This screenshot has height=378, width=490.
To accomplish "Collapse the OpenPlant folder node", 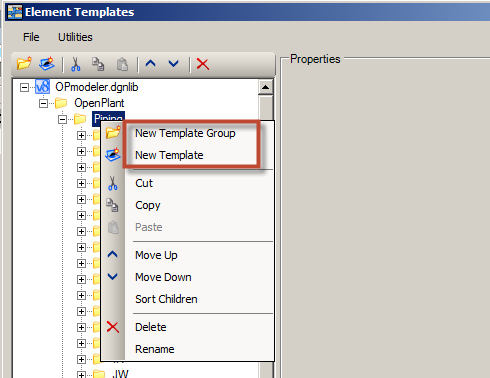I will click(43, 104).
